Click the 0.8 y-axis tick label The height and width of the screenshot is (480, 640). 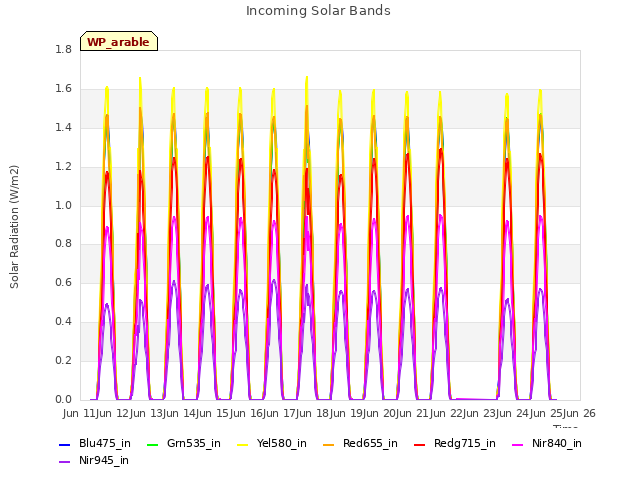click(63, 244)
